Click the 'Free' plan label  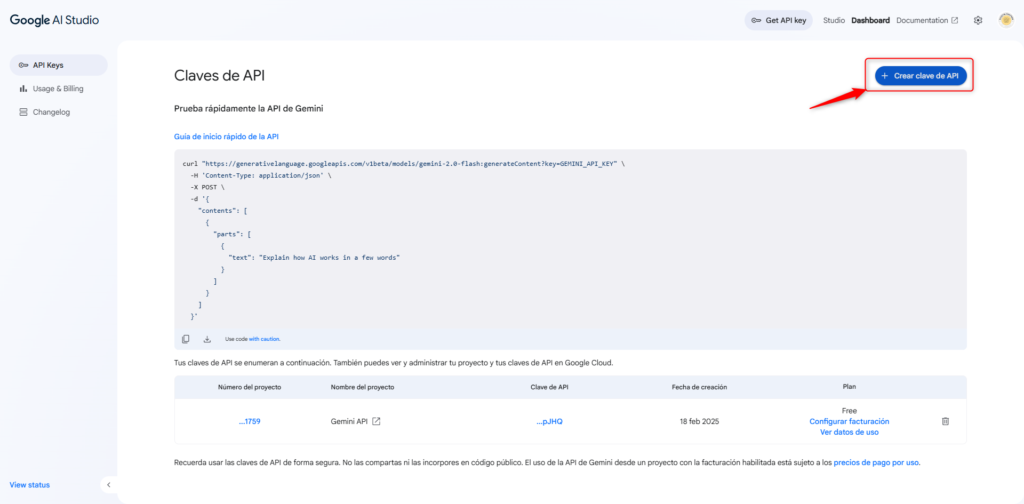coord(849,411)
